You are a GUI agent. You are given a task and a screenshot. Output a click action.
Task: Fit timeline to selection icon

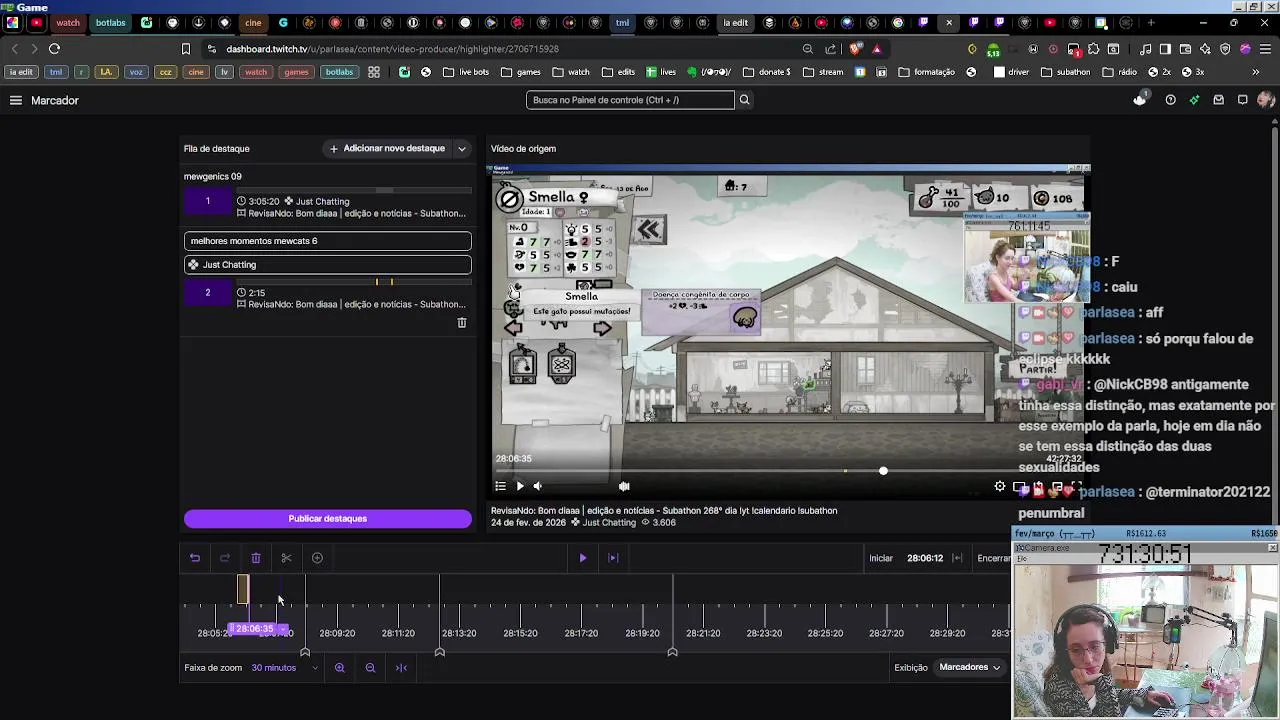[401, 668]
